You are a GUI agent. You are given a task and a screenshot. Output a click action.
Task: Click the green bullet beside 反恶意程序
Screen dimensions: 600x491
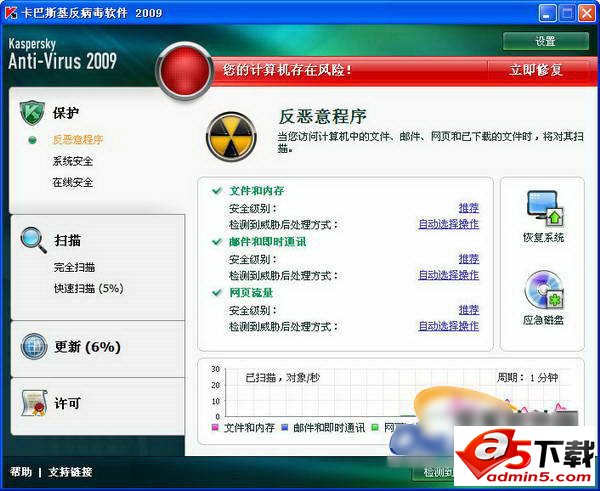point(33,140)
